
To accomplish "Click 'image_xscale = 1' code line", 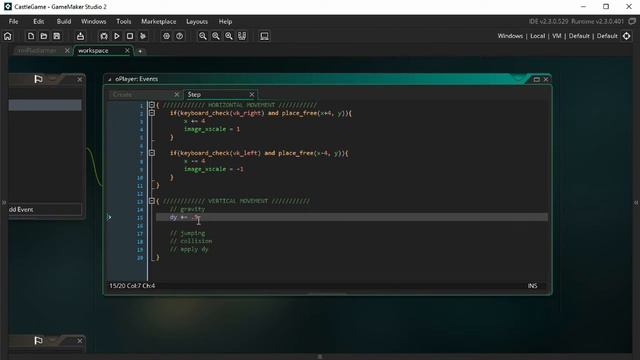I will pyautogui.click(x=212, y=129).
